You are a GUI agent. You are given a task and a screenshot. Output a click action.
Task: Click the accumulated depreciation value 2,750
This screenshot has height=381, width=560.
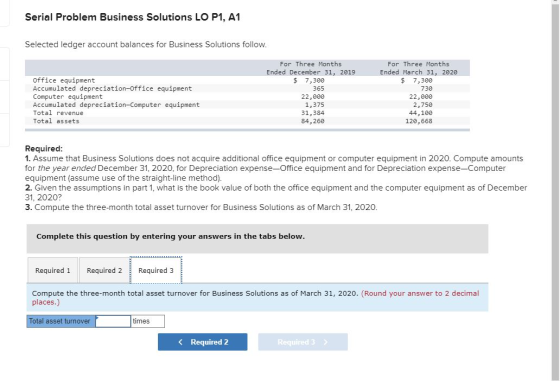422,105
